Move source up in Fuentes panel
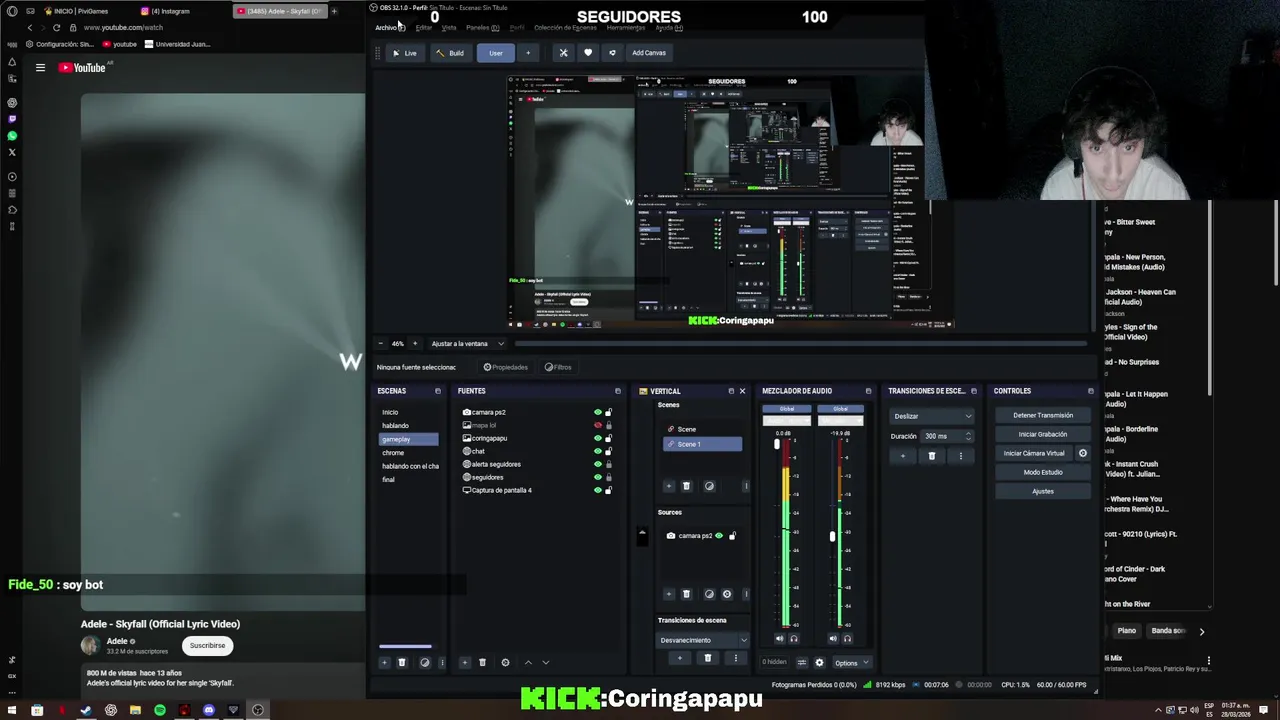Screen dimensions: 1280x720 click(x=528, y=662)
